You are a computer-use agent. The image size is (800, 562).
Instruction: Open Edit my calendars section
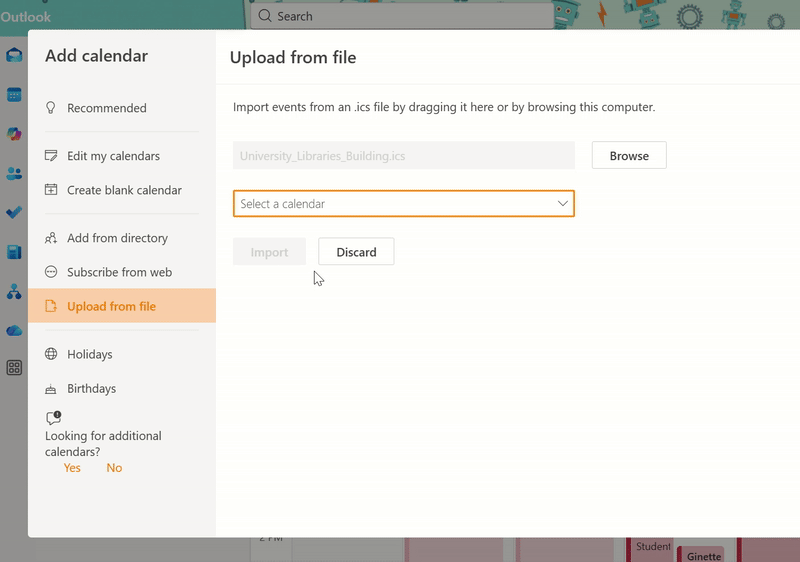(x=121, y=156)
